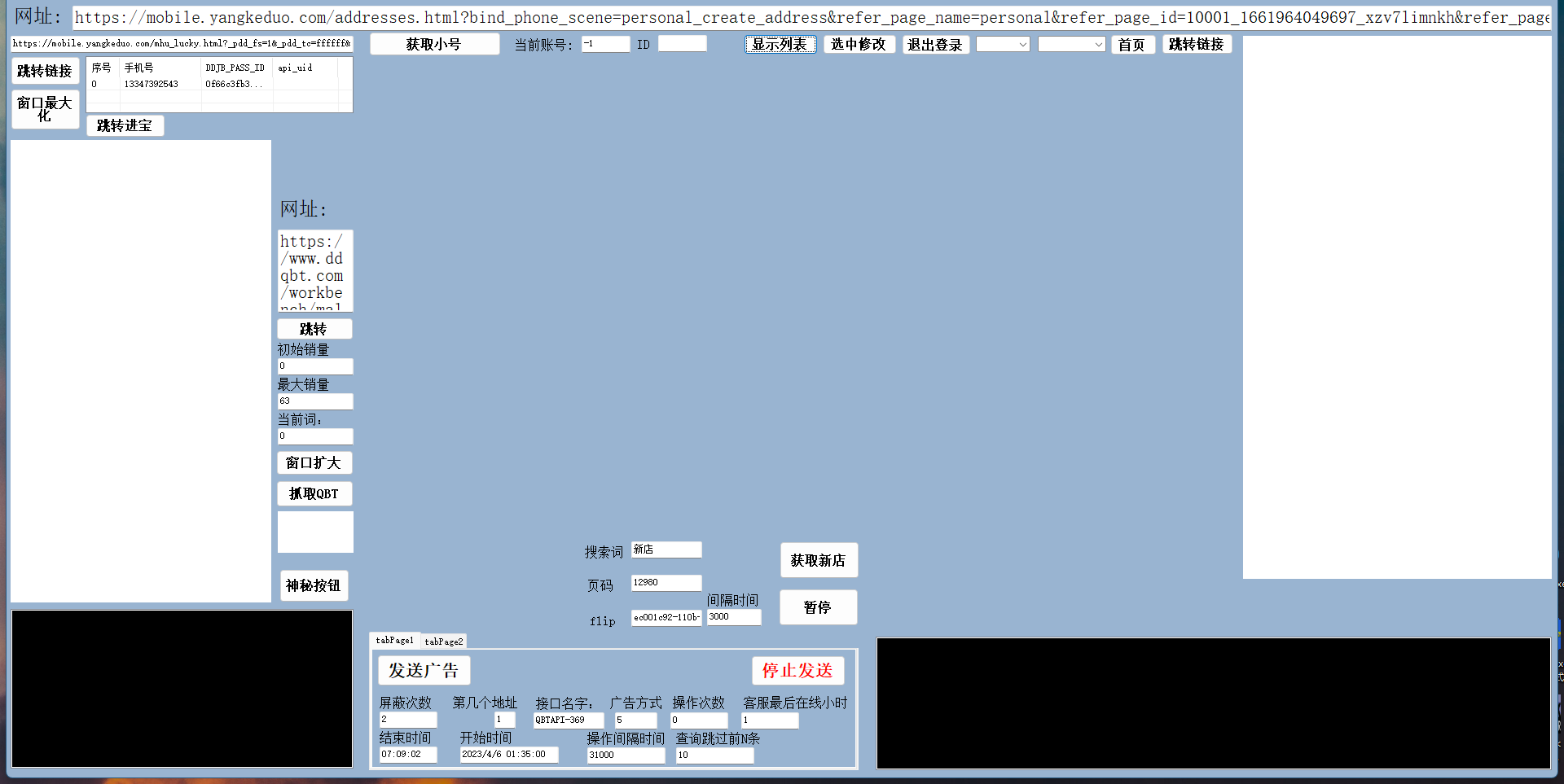
Task: Click the 当前账号 input field
Action: pos(605,44)
